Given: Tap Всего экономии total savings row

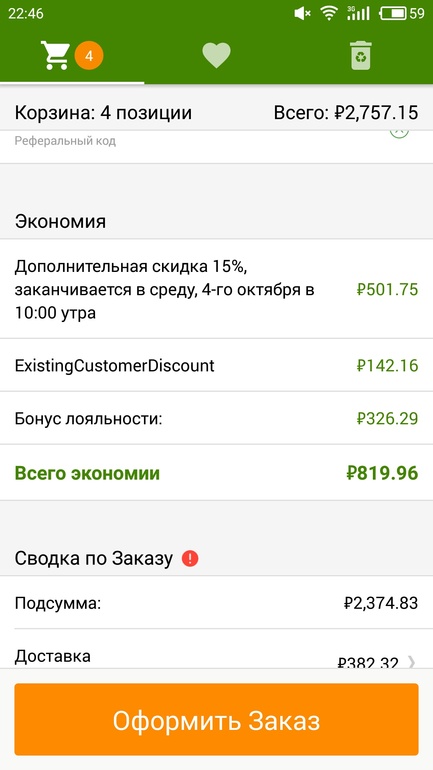Looking at the screenshot, I should (x=216, y=473).
